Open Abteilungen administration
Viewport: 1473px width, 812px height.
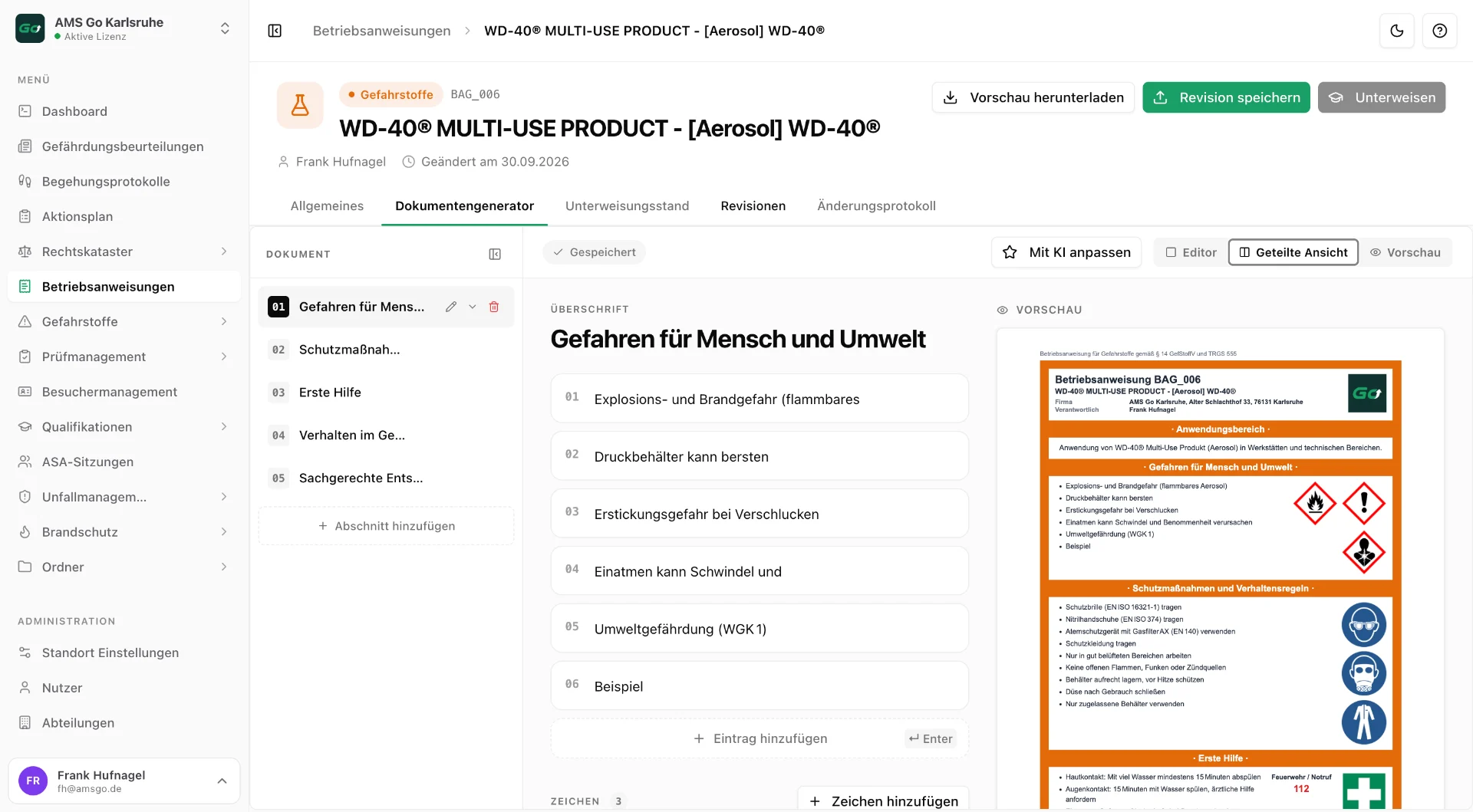click(124, 723)
